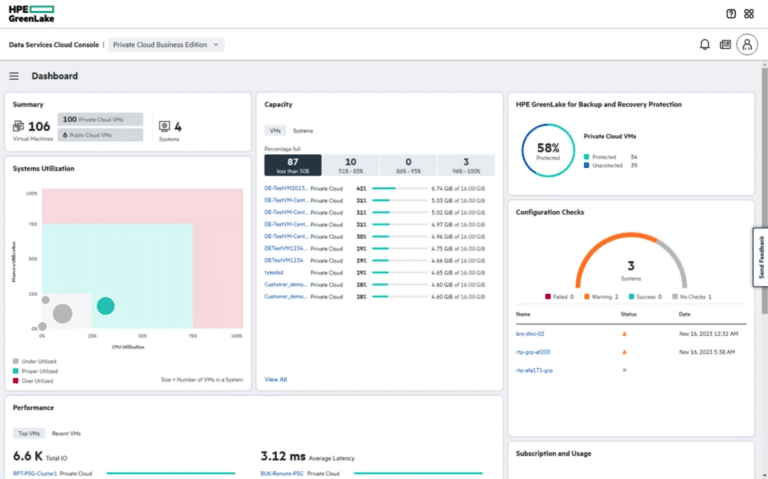
Task: Toggle the hamburger navigation menu
Action: pyautogui.click(x=14, y=76)
